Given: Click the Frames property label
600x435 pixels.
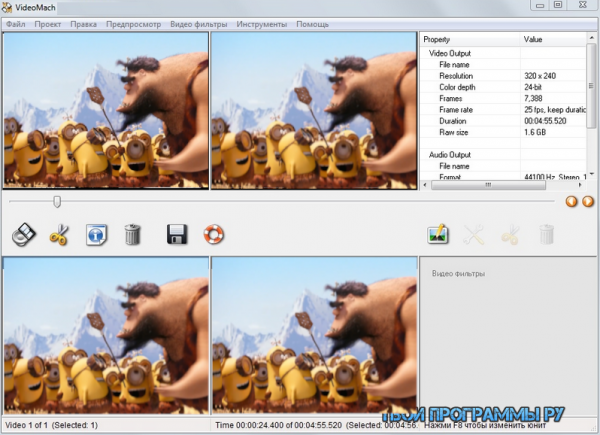Looking at the screenshot, I should (x=451, y=98).
